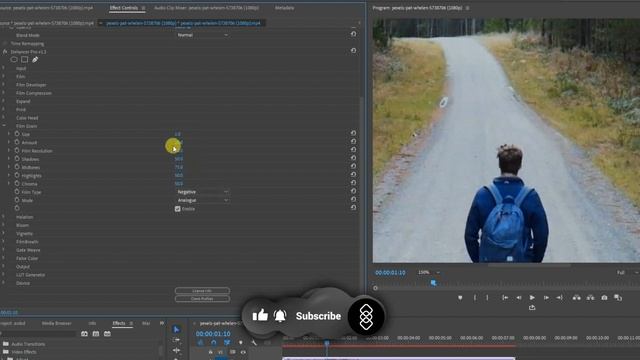Go to the Out point

click(x=560, y=298)
